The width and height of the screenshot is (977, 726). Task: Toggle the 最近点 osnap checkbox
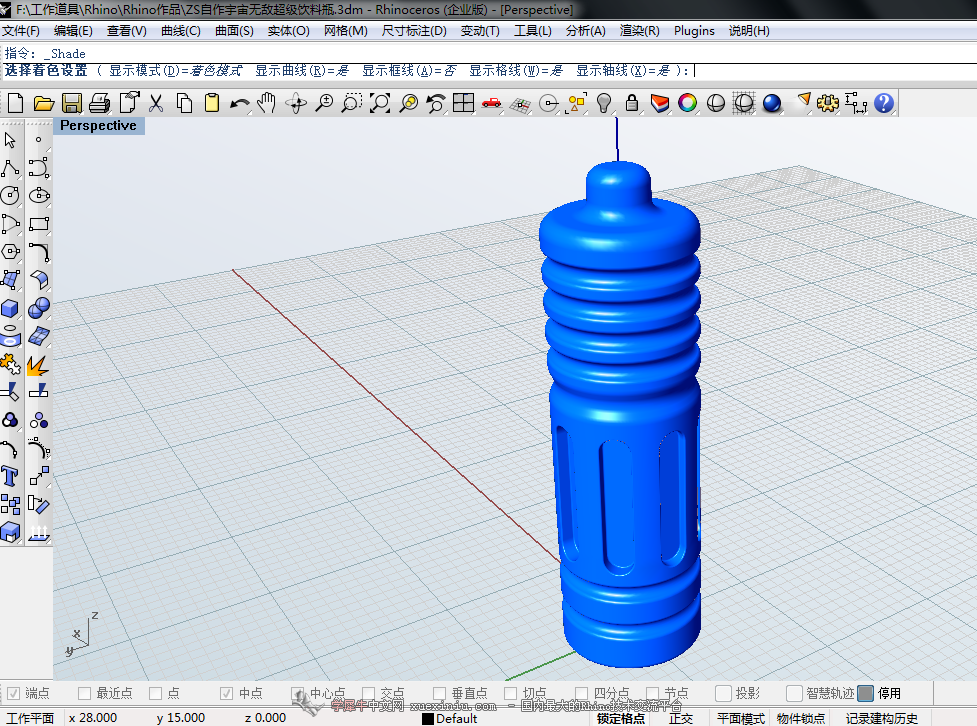coord(85,693)
